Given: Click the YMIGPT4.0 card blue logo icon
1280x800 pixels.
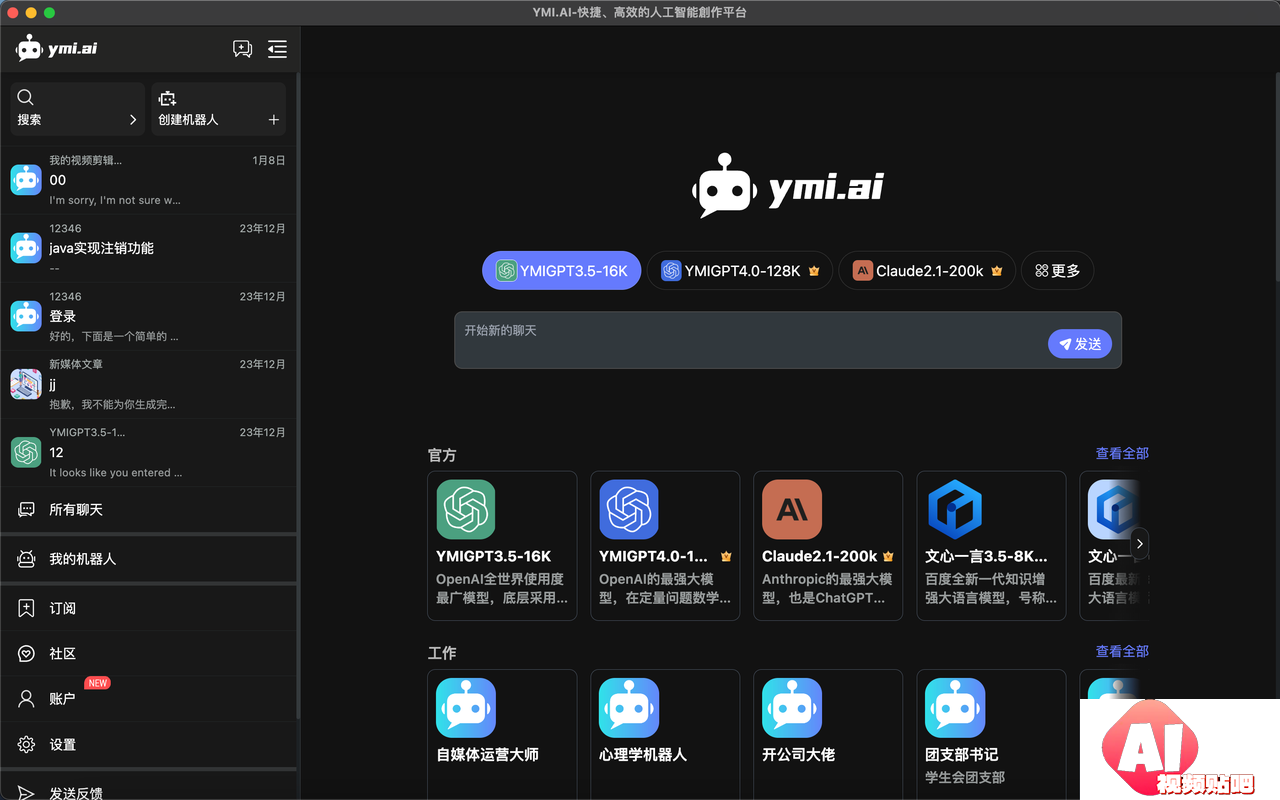Looking at the screenshot, I should click(x=629, y=509).
